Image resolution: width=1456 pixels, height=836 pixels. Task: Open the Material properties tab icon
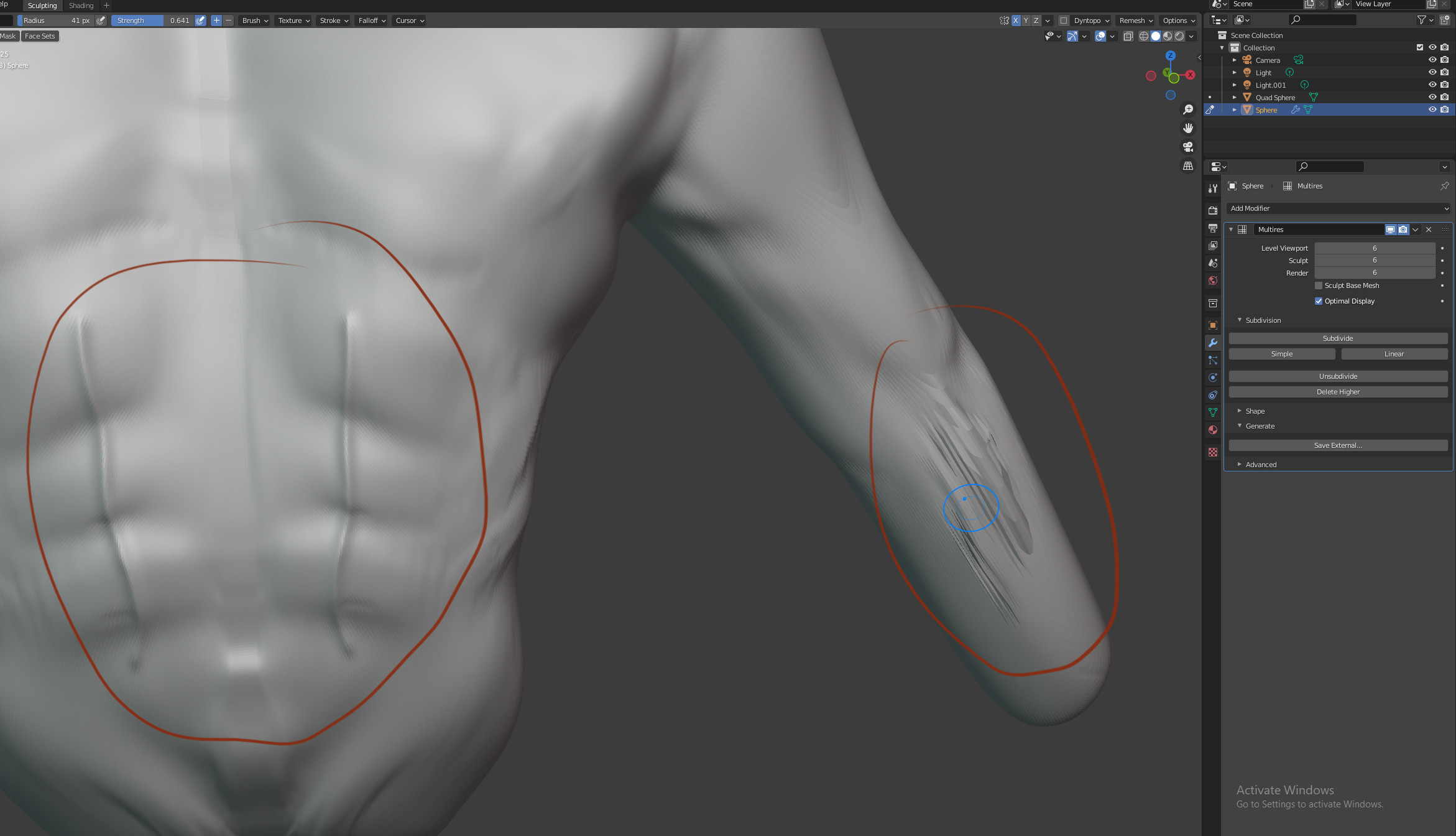(x=1212, y=430)
